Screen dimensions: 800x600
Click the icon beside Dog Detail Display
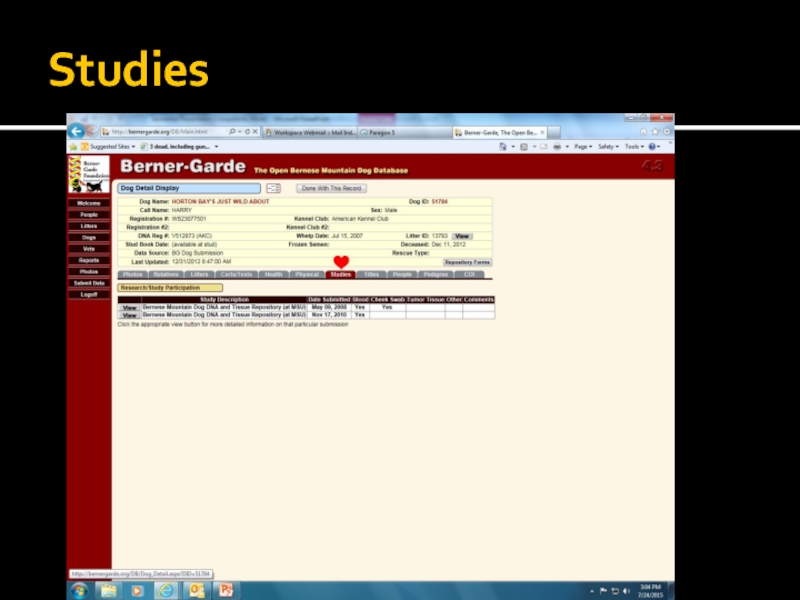tap(273, 188)
